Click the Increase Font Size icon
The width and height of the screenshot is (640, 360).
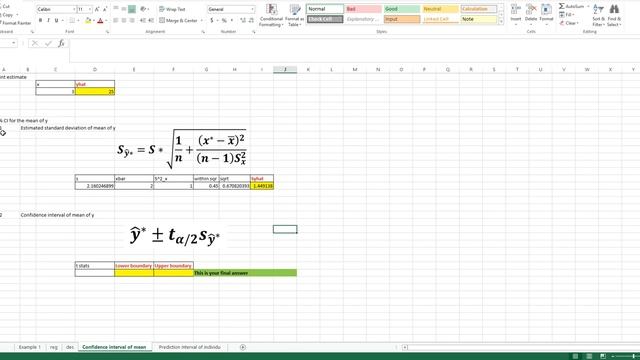tap(97, 9)
